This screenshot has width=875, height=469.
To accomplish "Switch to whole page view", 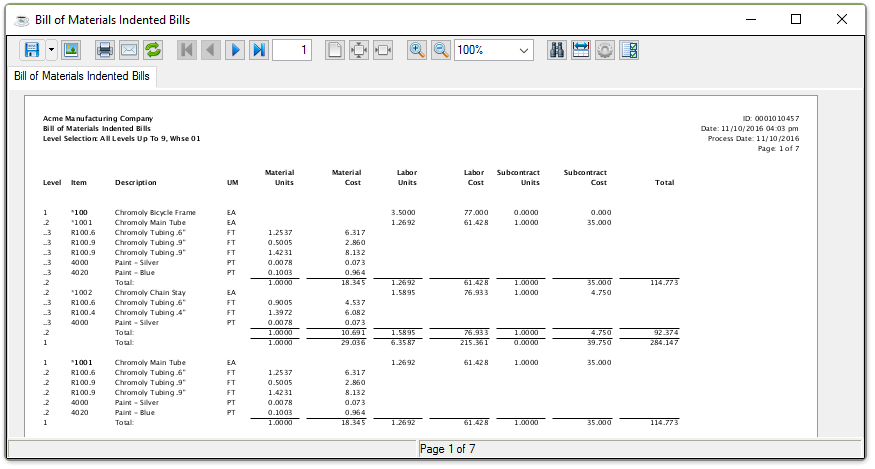I will (335, 49).
